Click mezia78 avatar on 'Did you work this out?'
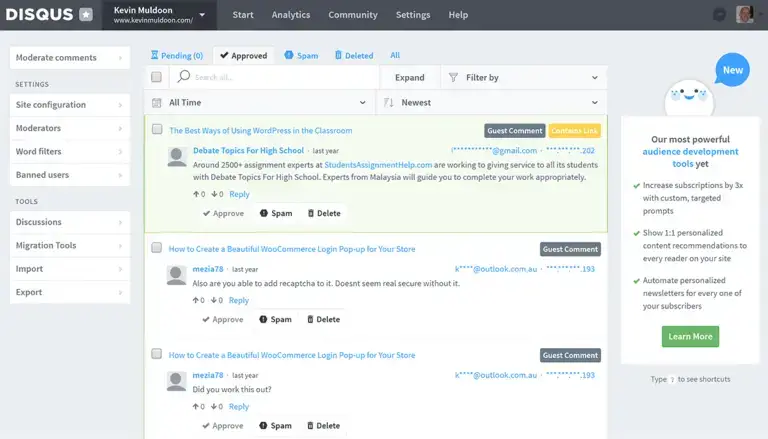768x439 pixels. coord(176,382)
